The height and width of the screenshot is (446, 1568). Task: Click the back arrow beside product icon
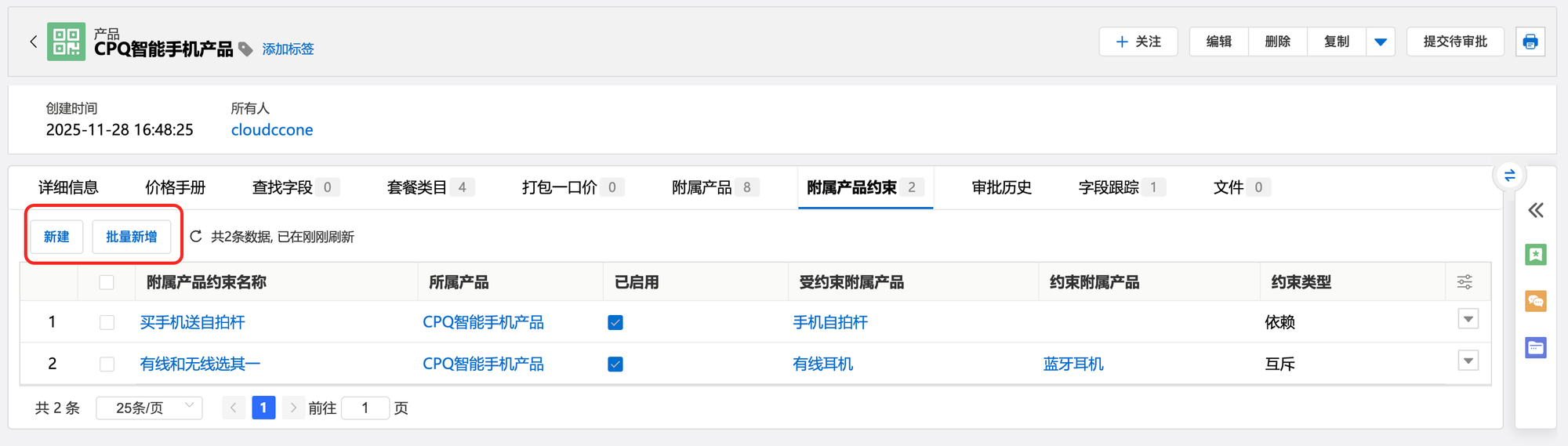[33, 42]
